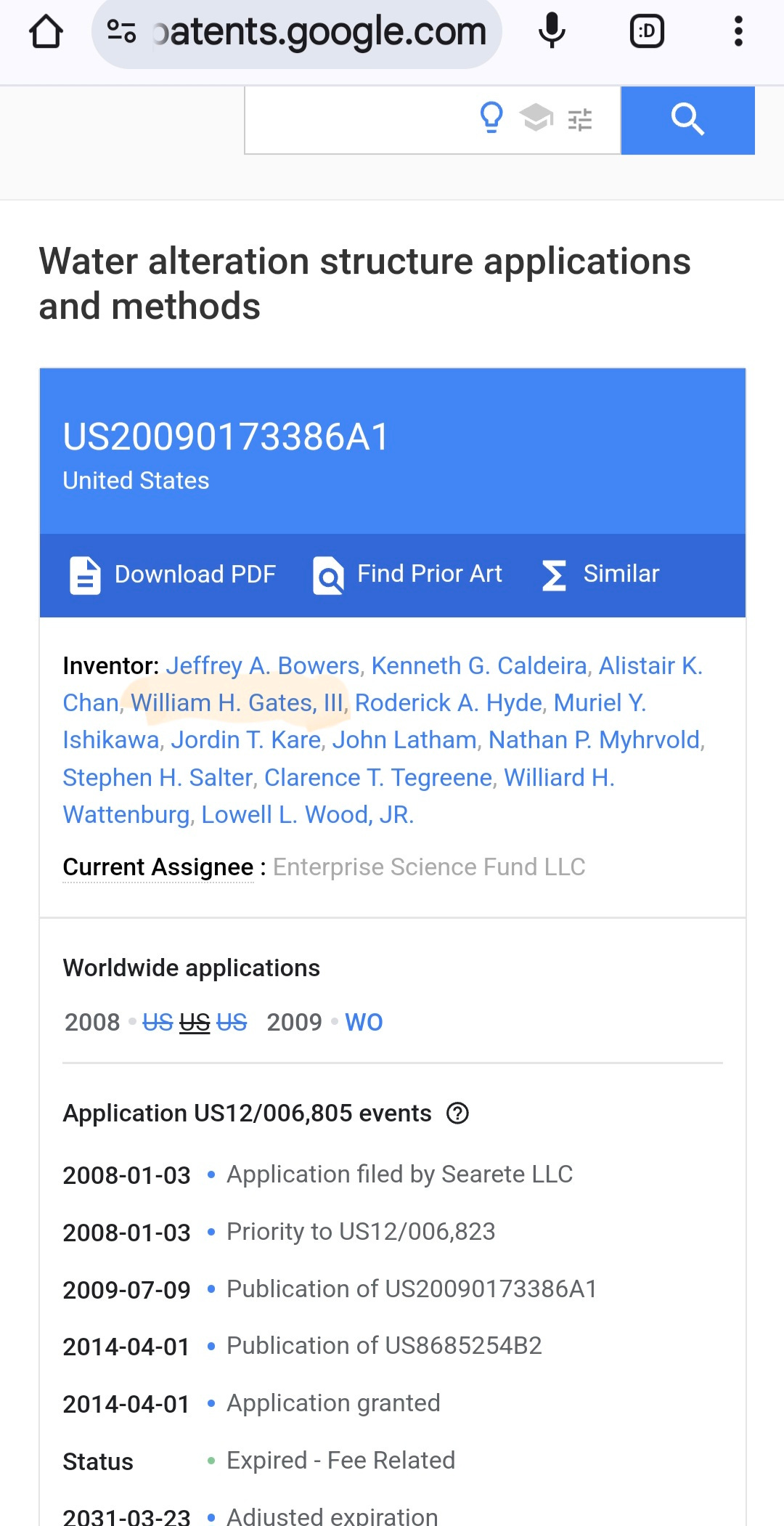Image resolution: width=784 pixels, height=1526 pixels.
Task: Open inventor Nathan P. Myhrvold
Action: coord(595,739)
